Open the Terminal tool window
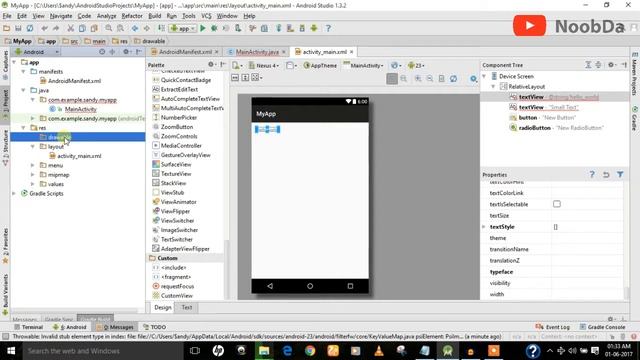 (x=28, y=327)
